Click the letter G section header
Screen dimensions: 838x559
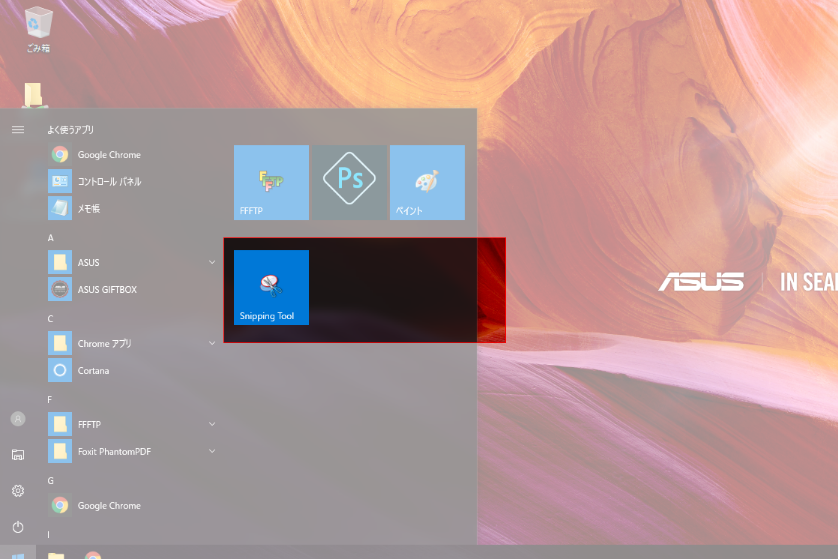coord(51,480)
